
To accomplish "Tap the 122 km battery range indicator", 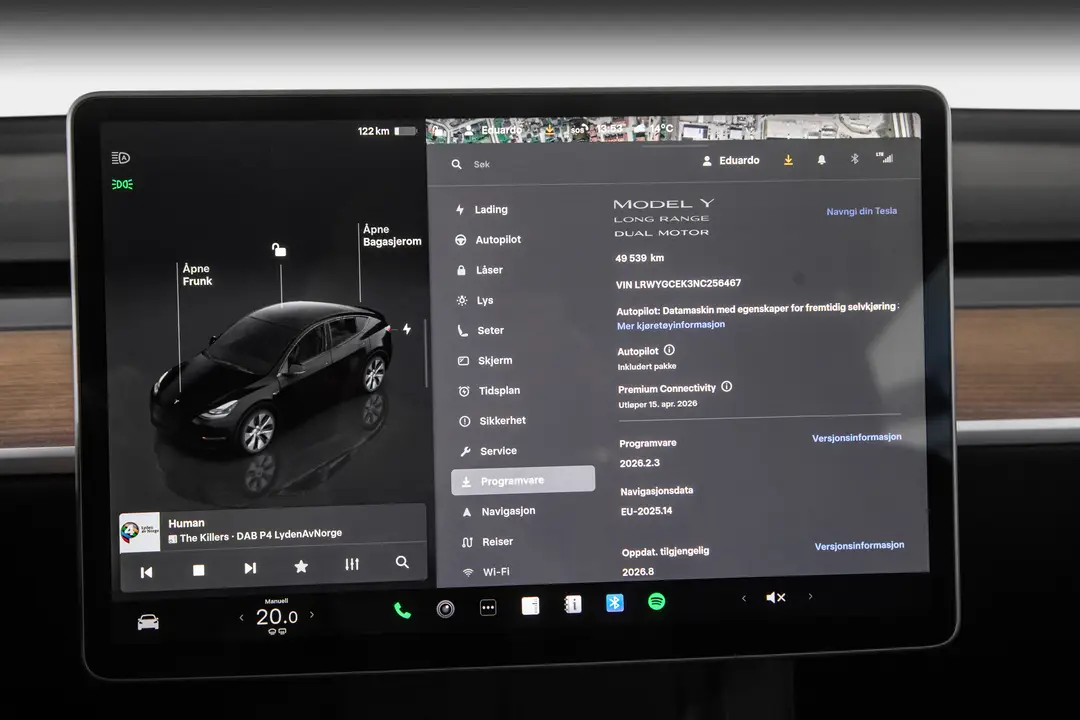I will click(387, 131).
